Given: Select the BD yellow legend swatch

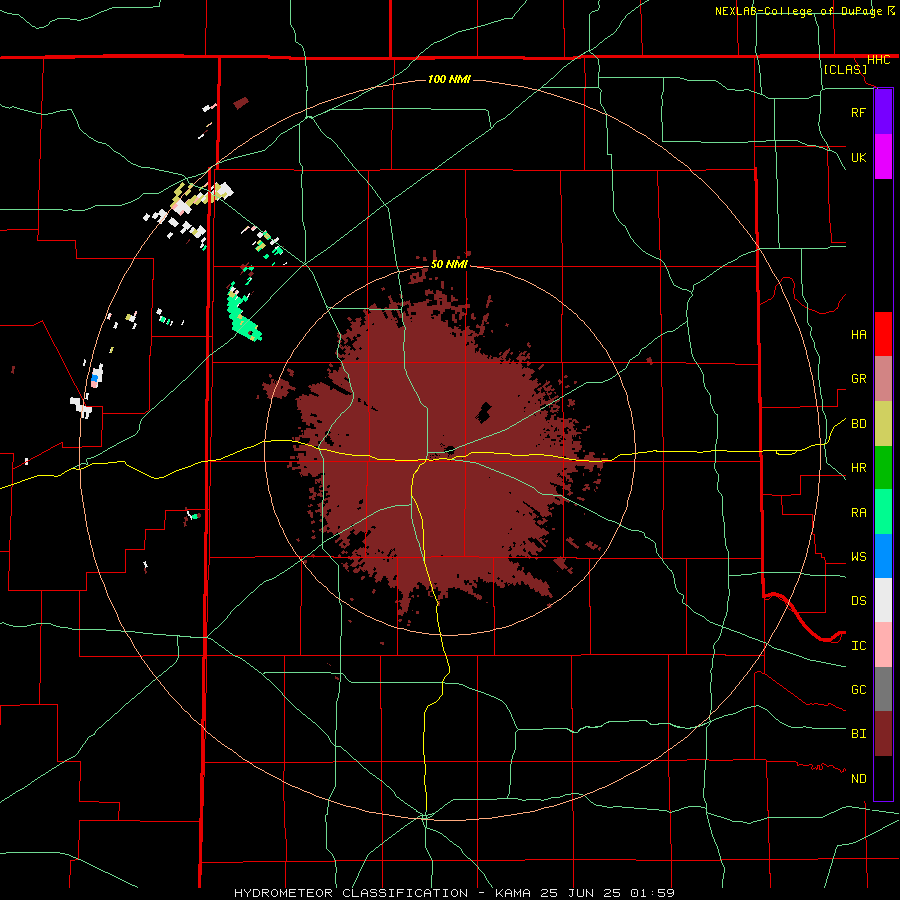Looking at the screenshot, I should point(883,424).
